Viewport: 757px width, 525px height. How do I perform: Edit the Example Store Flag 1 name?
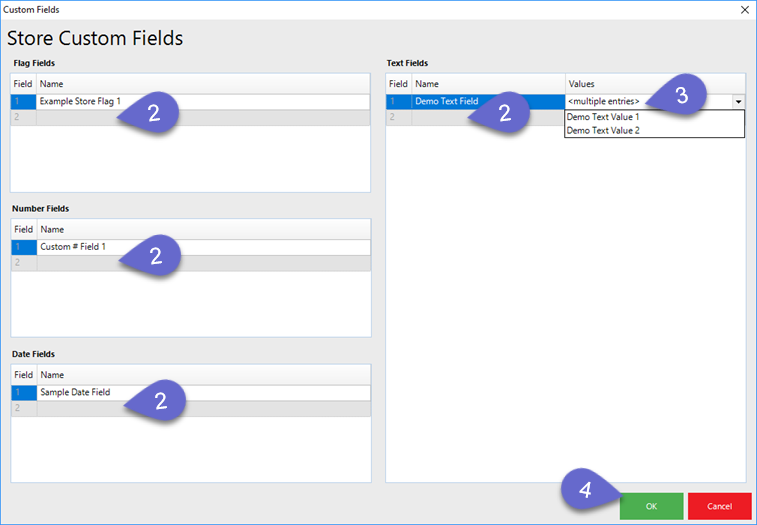point(80,102)
